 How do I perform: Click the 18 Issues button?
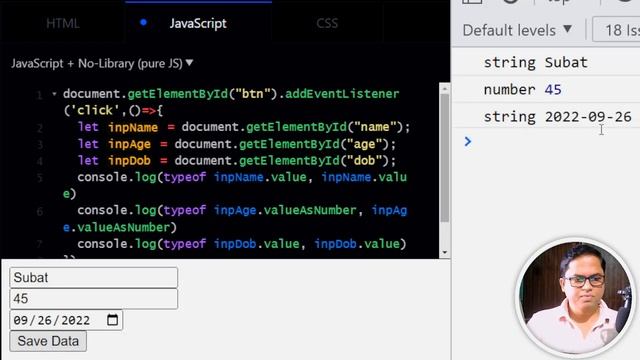coord(617,30)
